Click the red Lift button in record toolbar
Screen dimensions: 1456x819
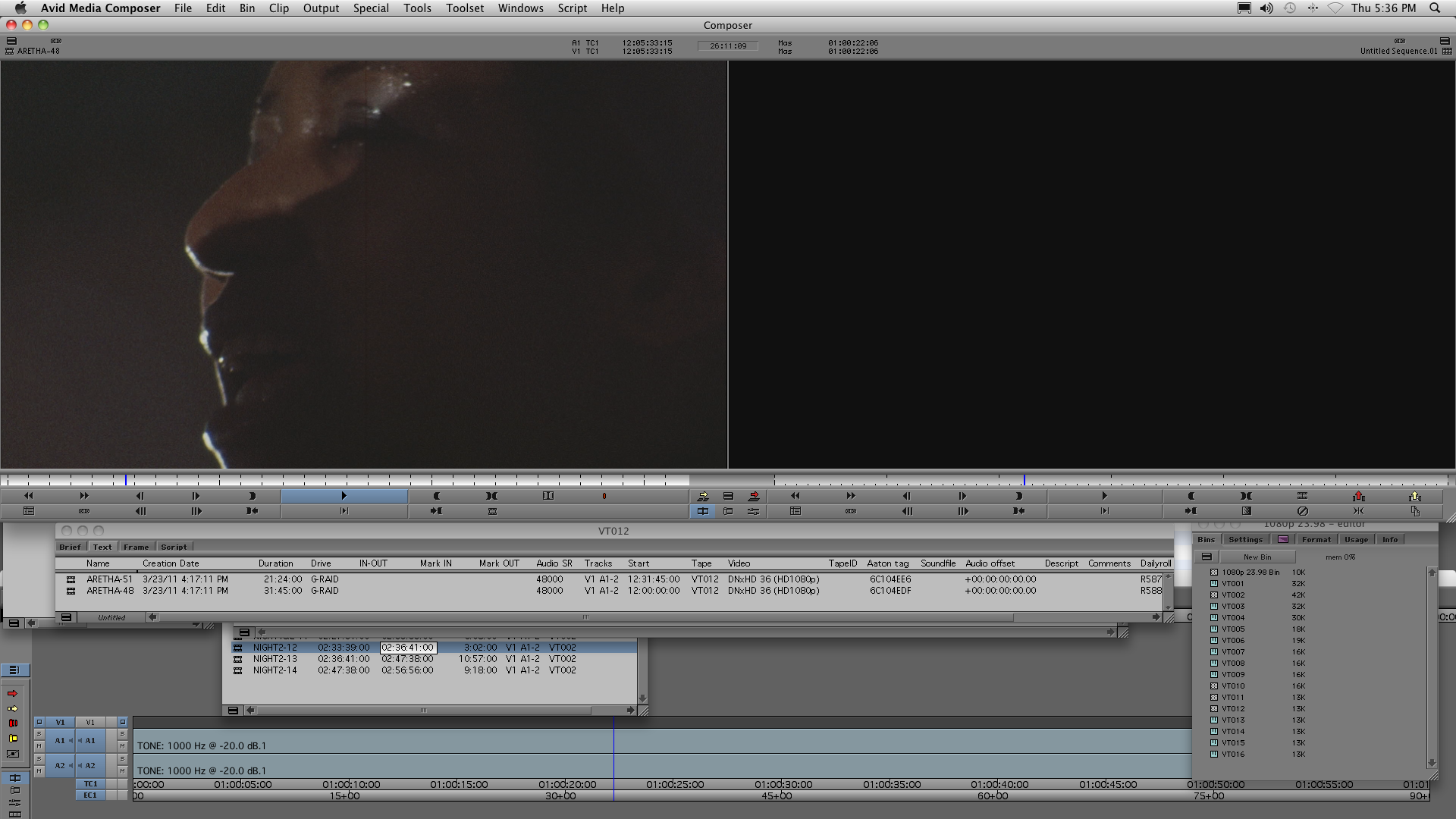tap(1358, 496)
